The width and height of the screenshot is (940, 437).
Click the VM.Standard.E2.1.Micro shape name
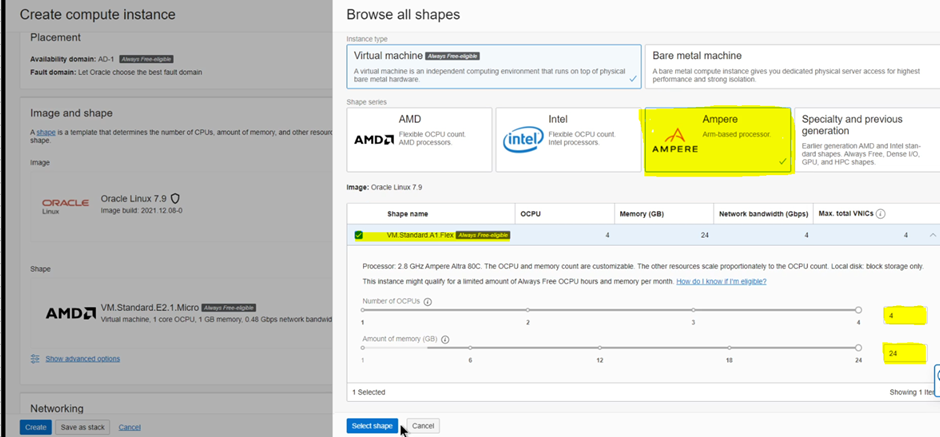[149, 308]
